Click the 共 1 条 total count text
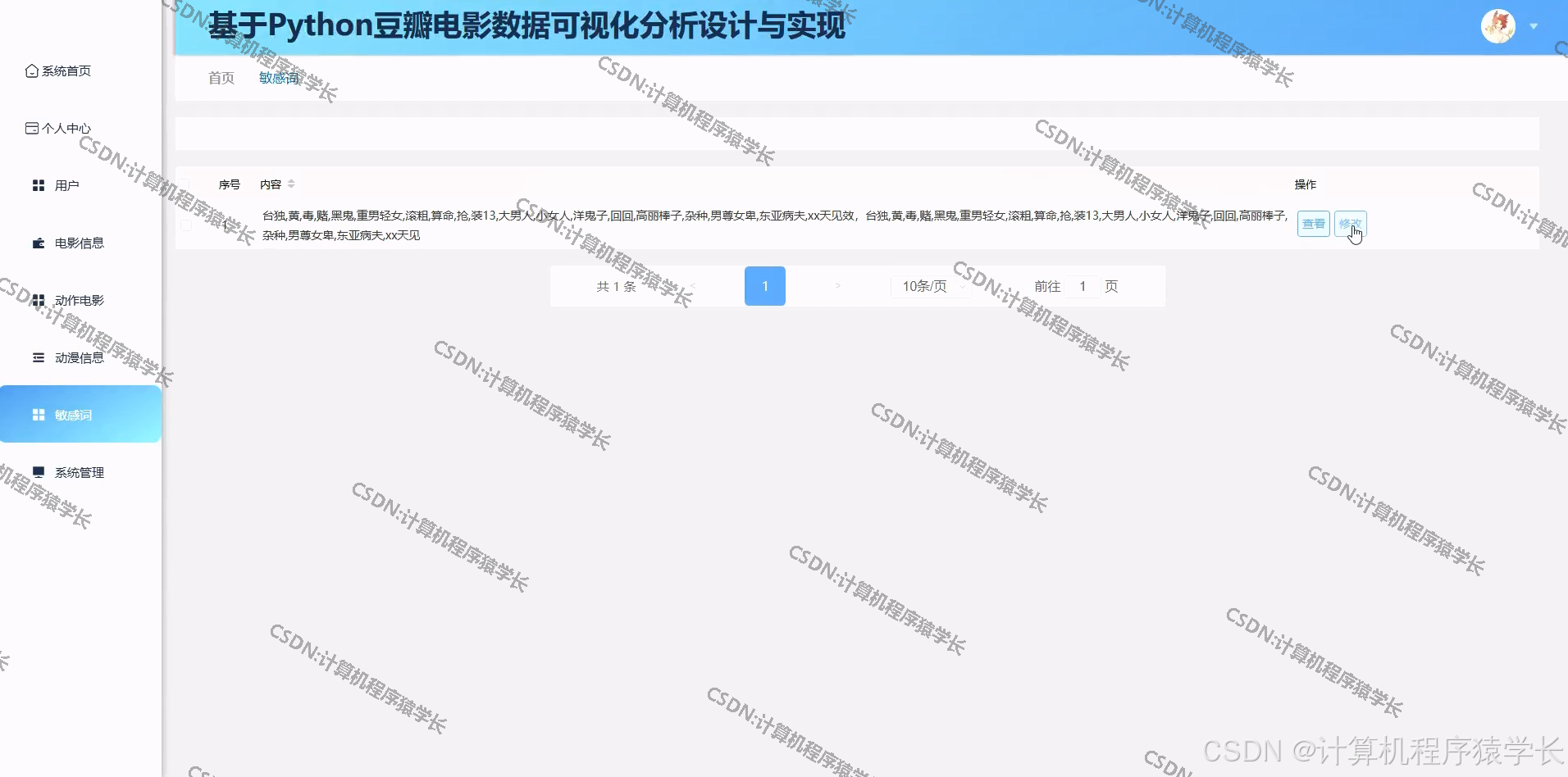Screen dimensions: 1568x777 coord(616,286)
